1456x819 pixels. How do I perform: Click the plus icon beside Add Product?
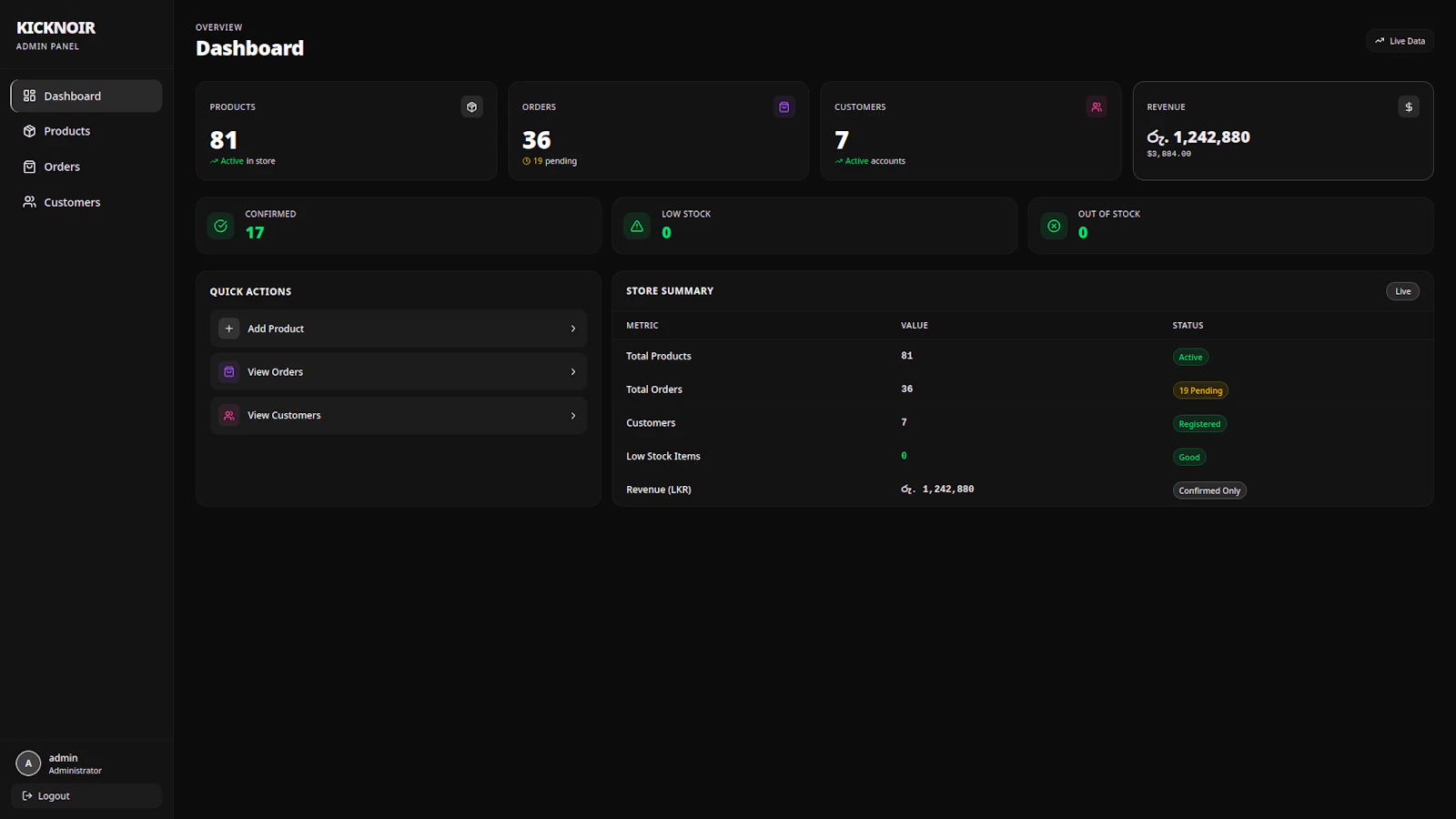[229, 329]
